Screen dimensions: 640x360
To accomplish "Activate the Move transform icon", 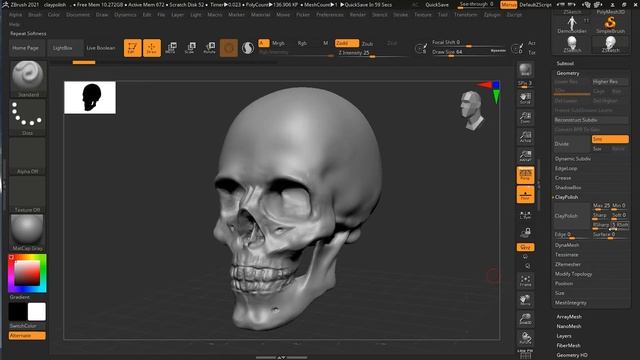I will point(171,48).
